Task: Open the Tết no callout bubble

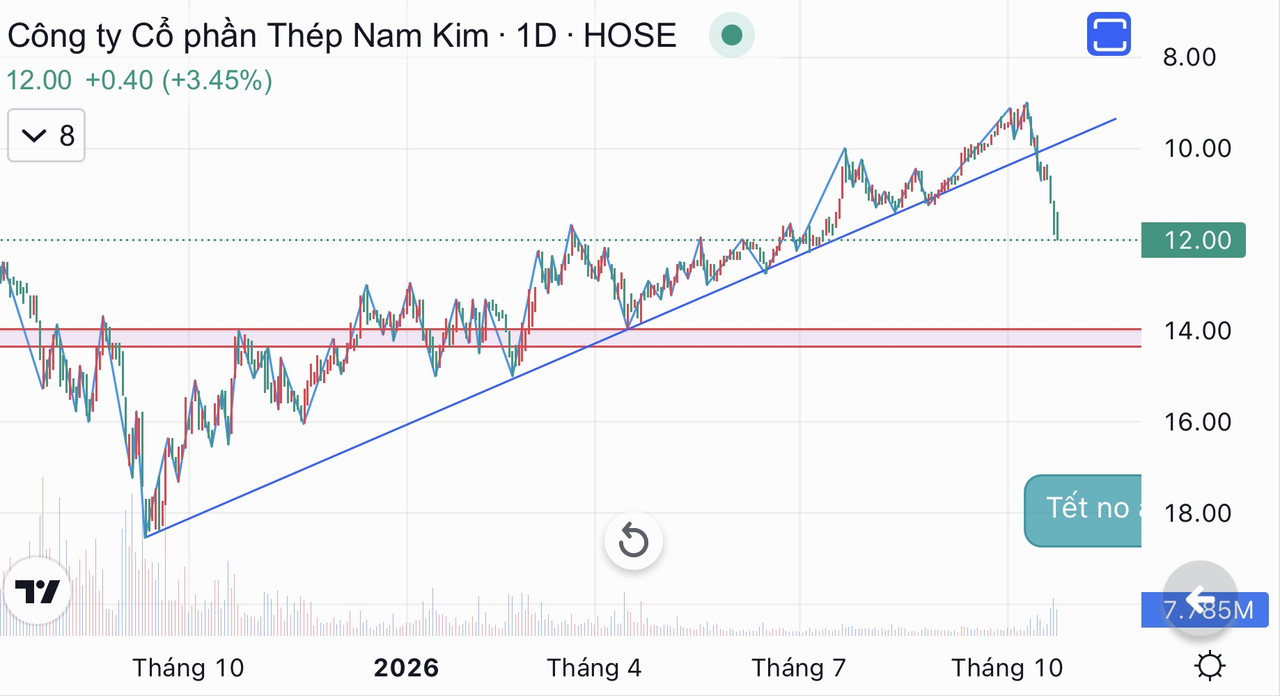Action: coord(1083,510)
